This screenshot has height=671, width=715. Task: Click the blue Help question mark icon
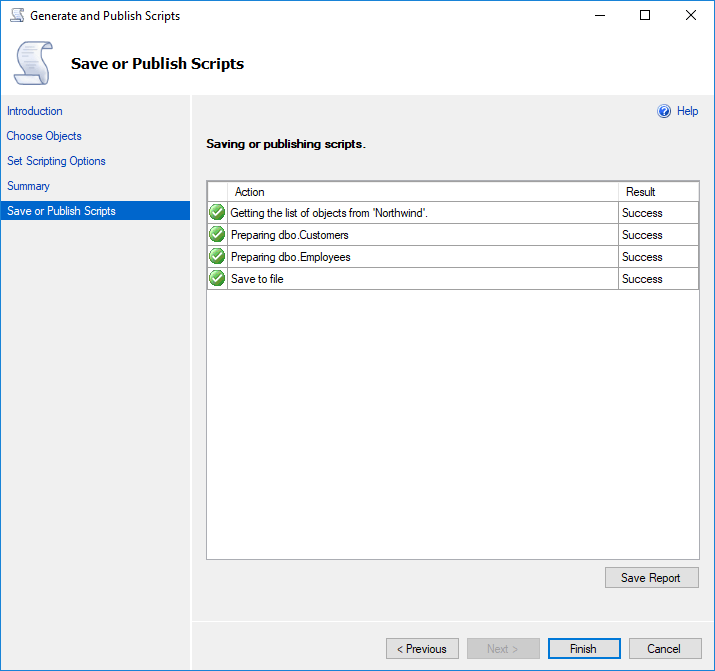pyautogui.click(x=664, y=112)
